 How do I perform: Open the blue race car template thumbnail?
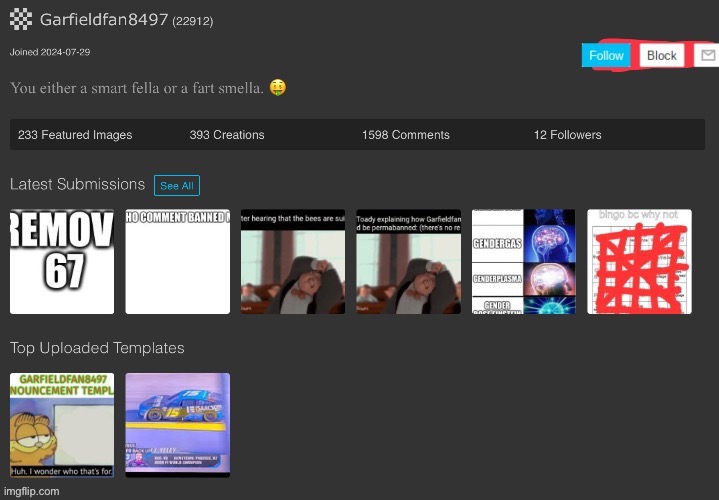(x=178, y=425)
